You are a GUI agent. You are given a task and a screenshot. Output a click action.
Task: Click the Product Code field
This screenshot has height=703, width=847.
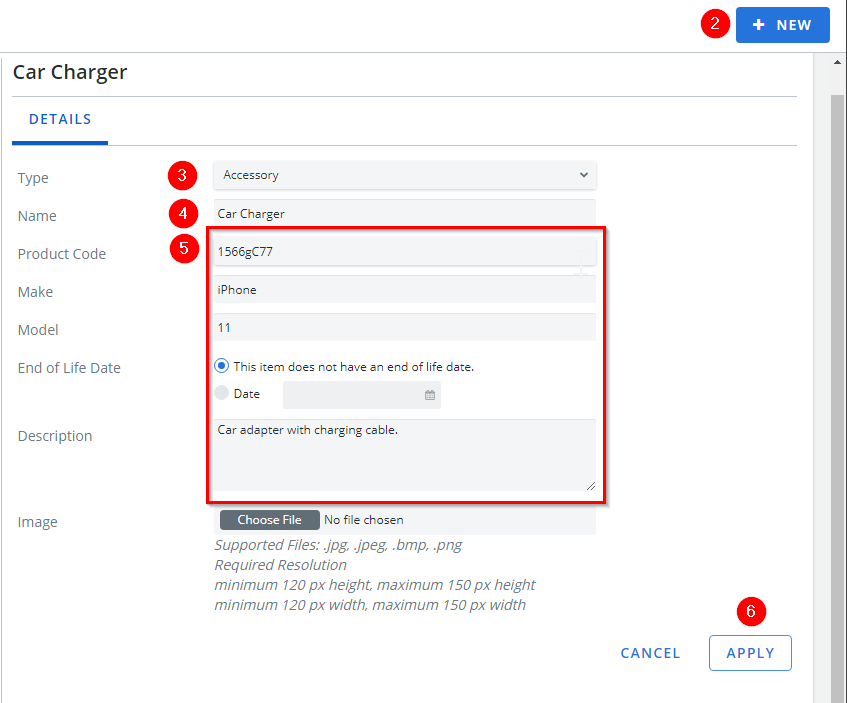coord(405,251)
